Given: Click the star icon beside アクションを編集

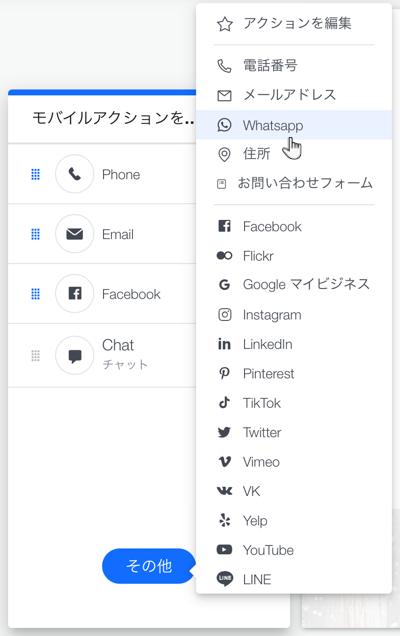Looking at the screenshot, I should coord(225,24).
